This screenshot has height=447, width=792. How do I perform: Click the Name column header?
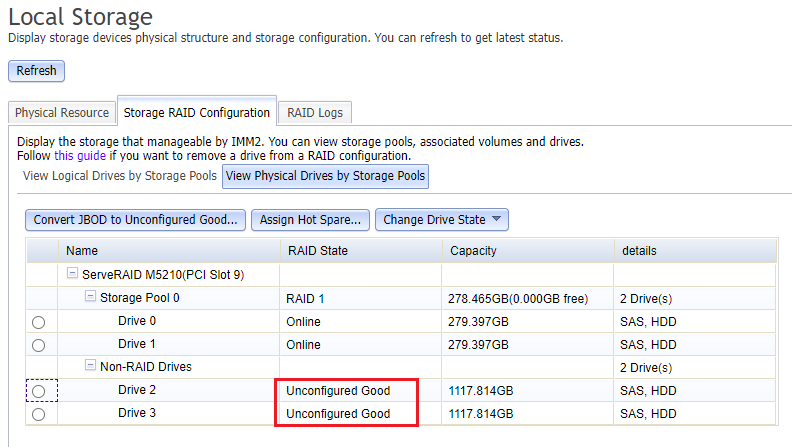[82, 251]
